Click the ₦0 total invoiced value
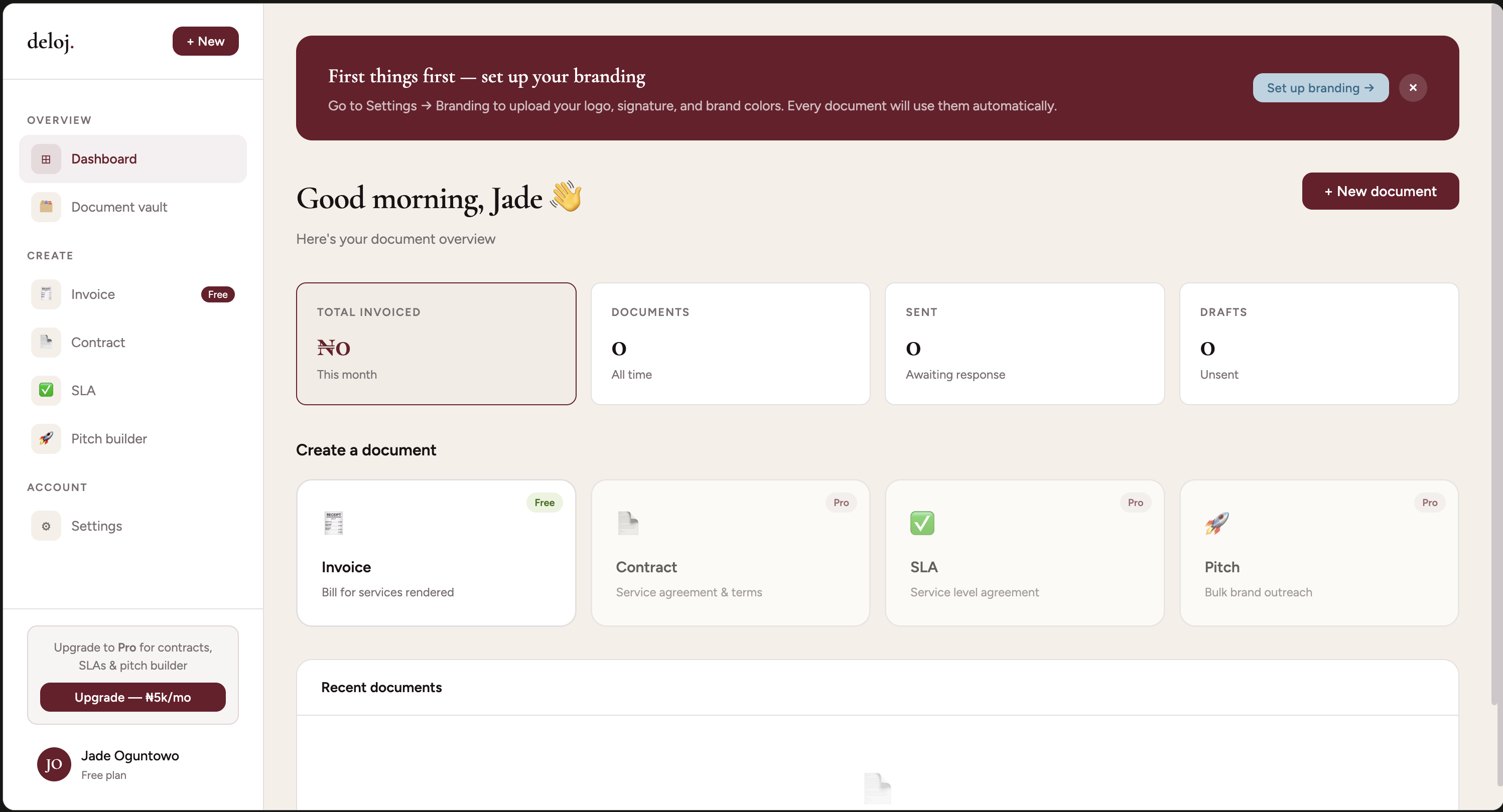Image resolution: width=1503 pixels, height=812 pixels. pos(334,348)
